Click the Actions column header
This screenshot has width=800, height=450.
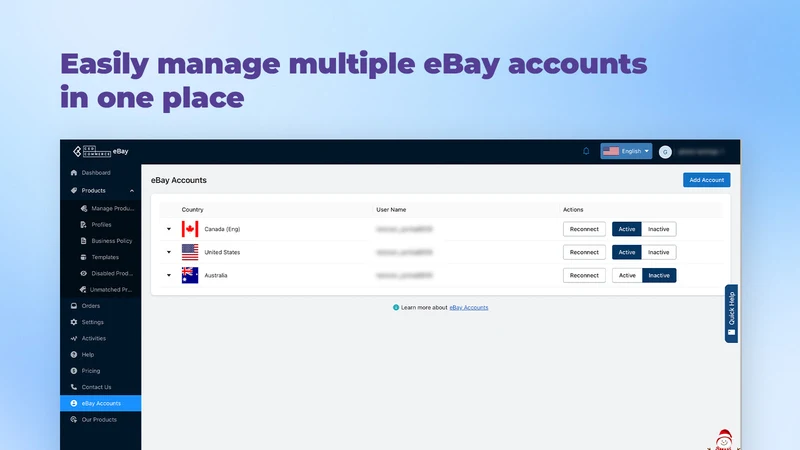(573, 210)
